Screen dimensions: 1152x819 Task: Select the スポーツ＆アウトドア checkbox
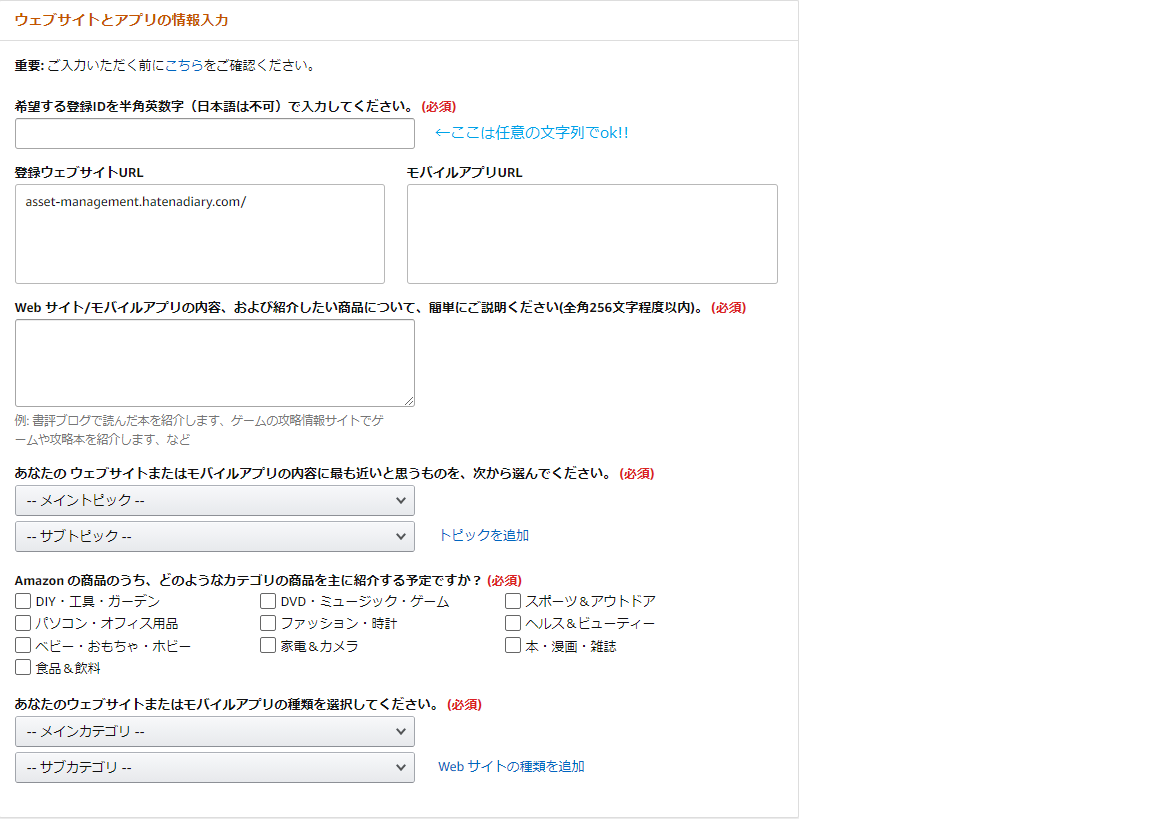[x=512, y=600]
